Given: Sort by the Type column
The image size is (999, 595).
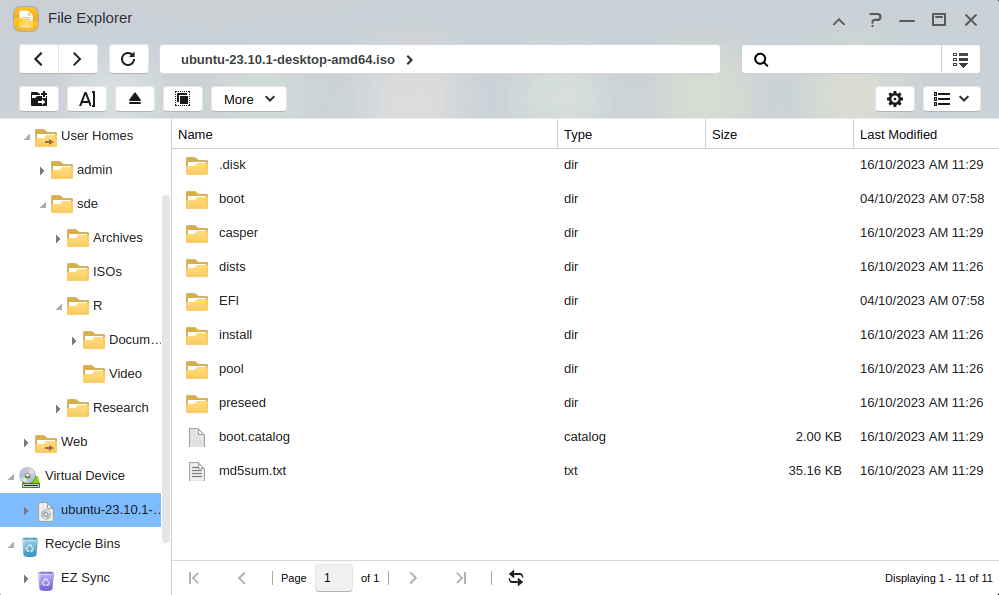Looking at the screenshot, I should pyautogui.click(x=631, y=134).
